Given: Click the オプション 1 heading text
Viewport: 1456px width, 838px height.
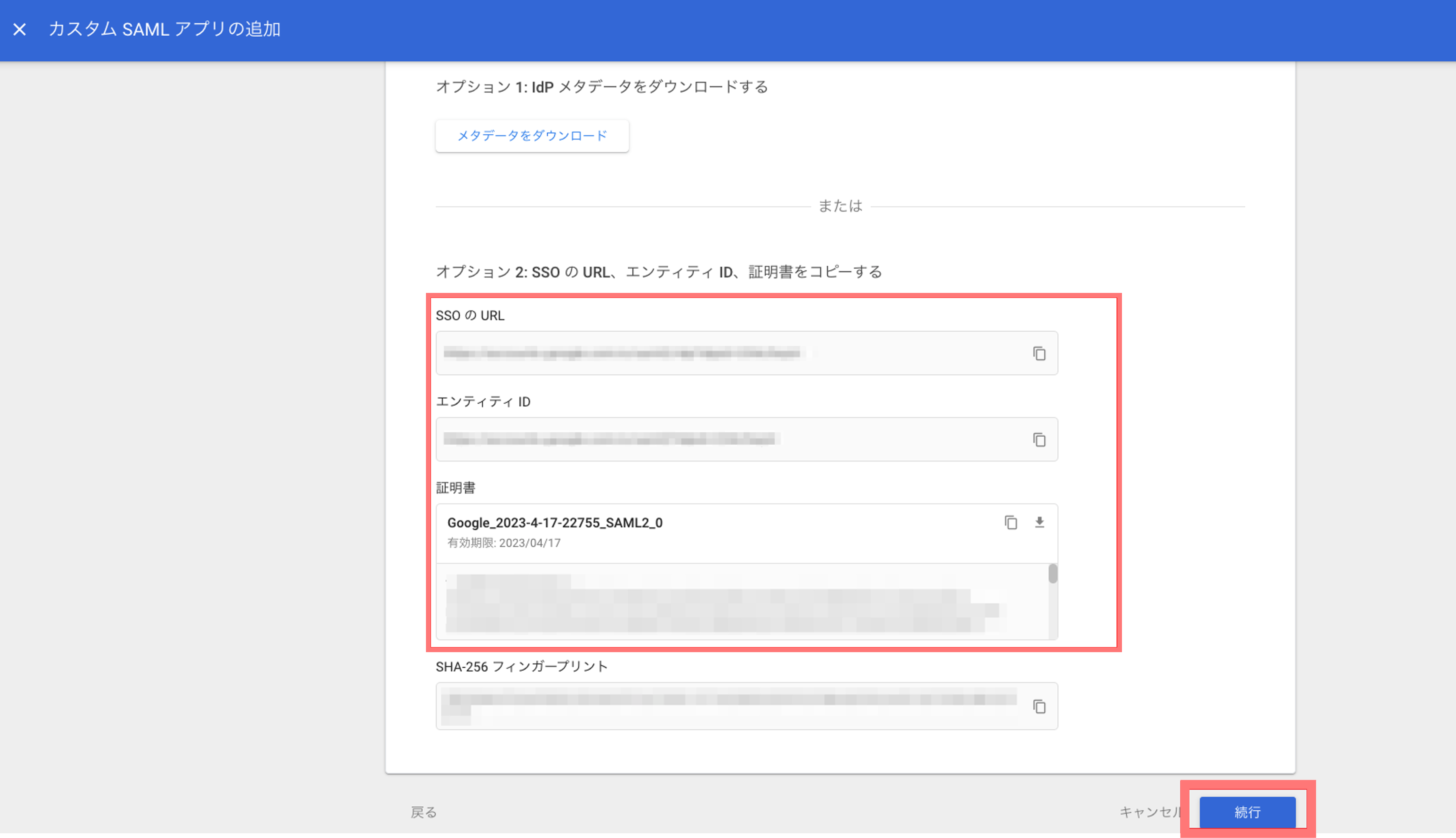Looking at the screenshot, I should (602, 87).
